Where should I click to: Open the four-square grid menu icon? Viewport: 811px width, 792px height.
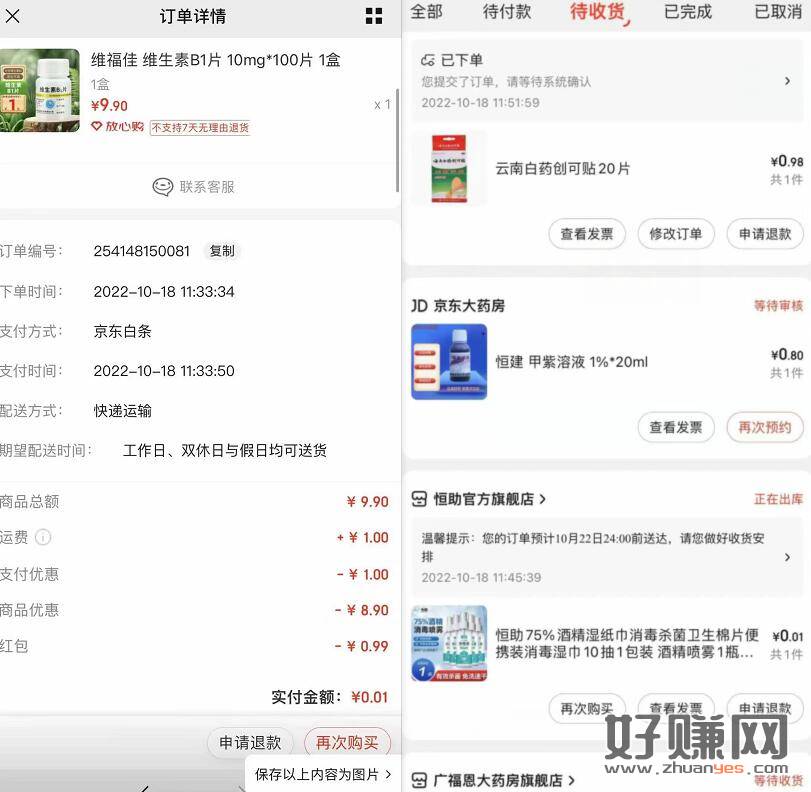(x=374, y=16)
